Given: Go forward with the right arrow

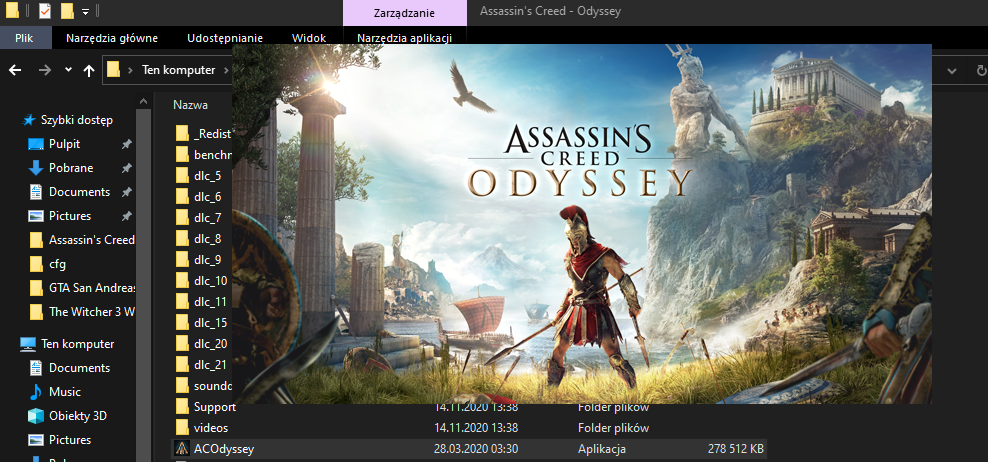Looking at the screenshot, I should click(45, 71).
